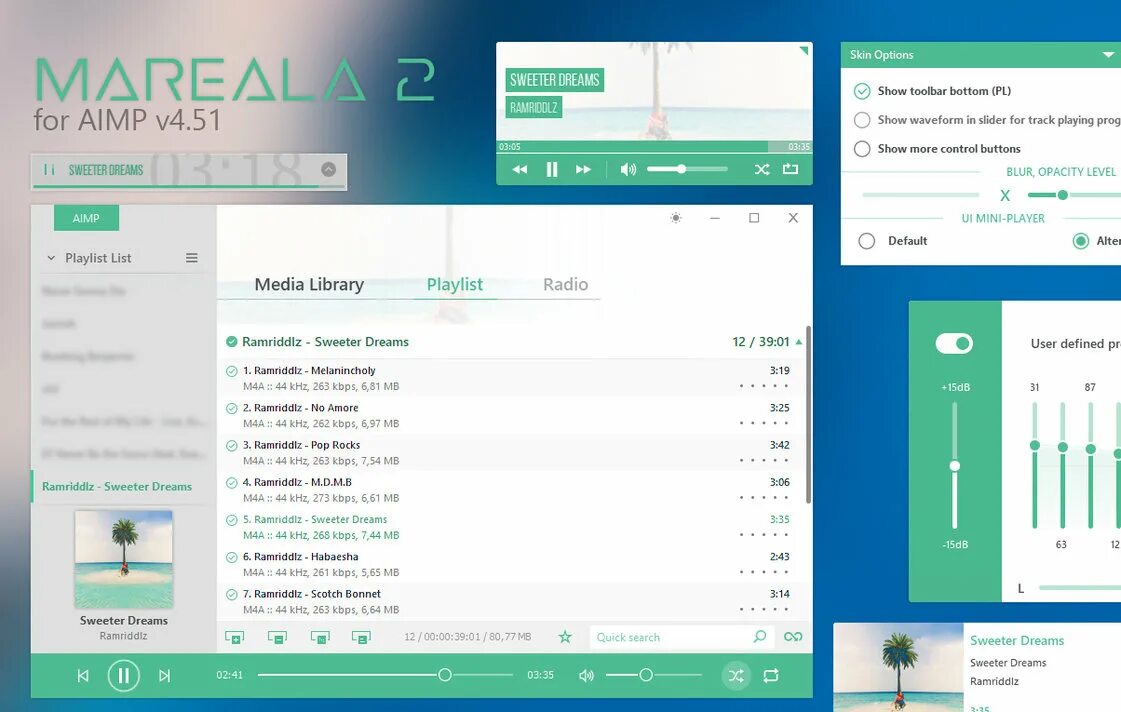Select Default UI mini-player radio

click(x=866, y=241)
